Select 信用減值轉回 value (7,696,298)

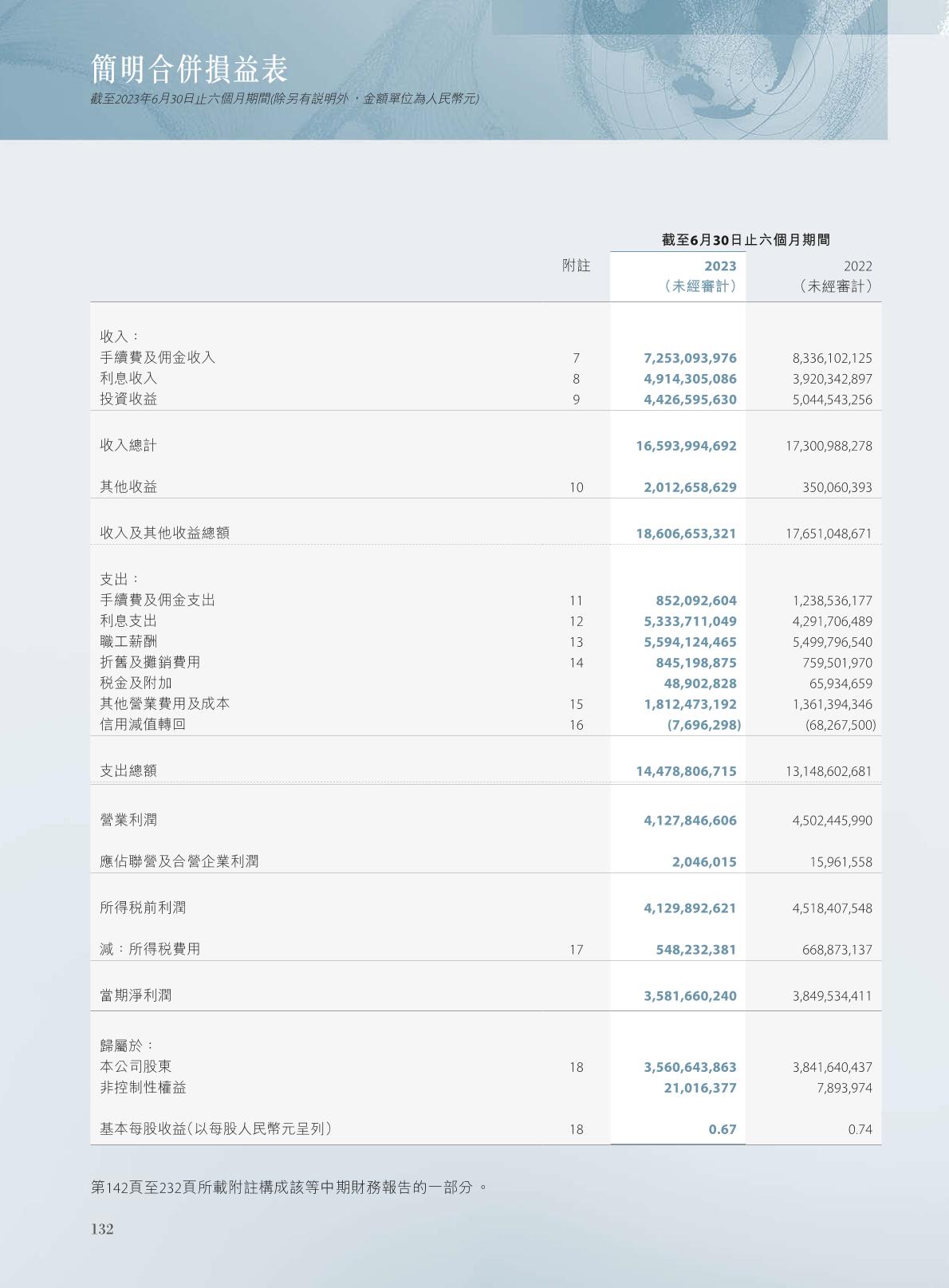(703, 725)
